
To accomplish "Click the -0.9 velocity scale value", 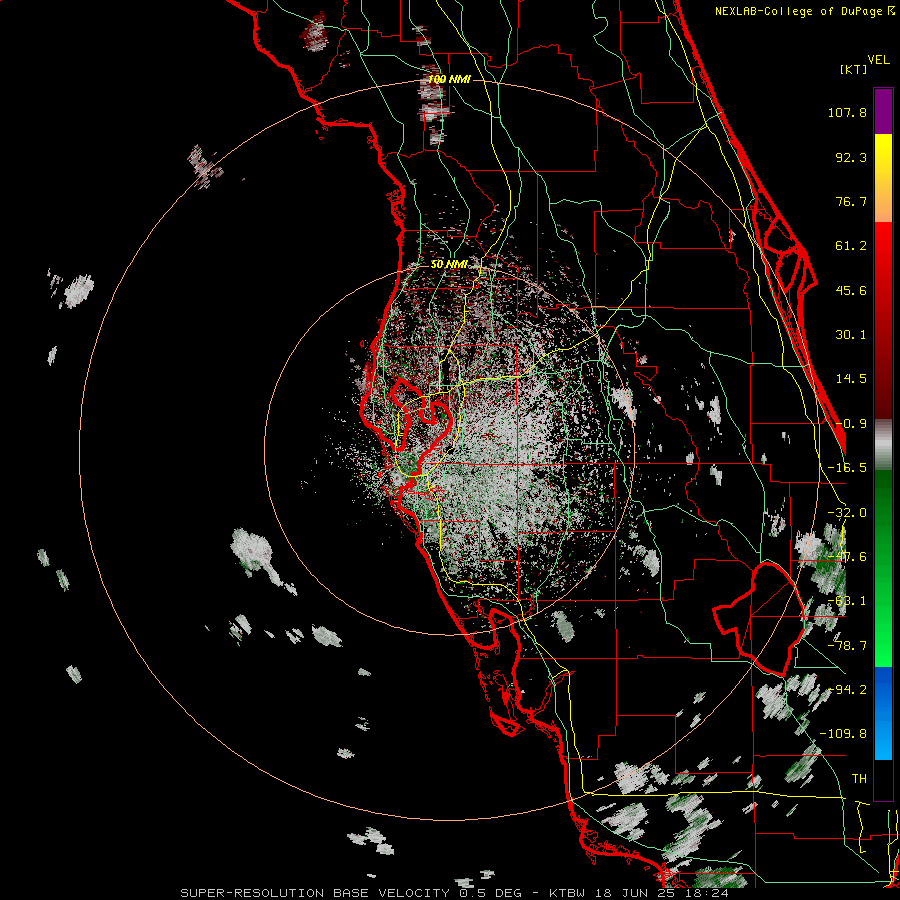I will click(x=851, y=424).
